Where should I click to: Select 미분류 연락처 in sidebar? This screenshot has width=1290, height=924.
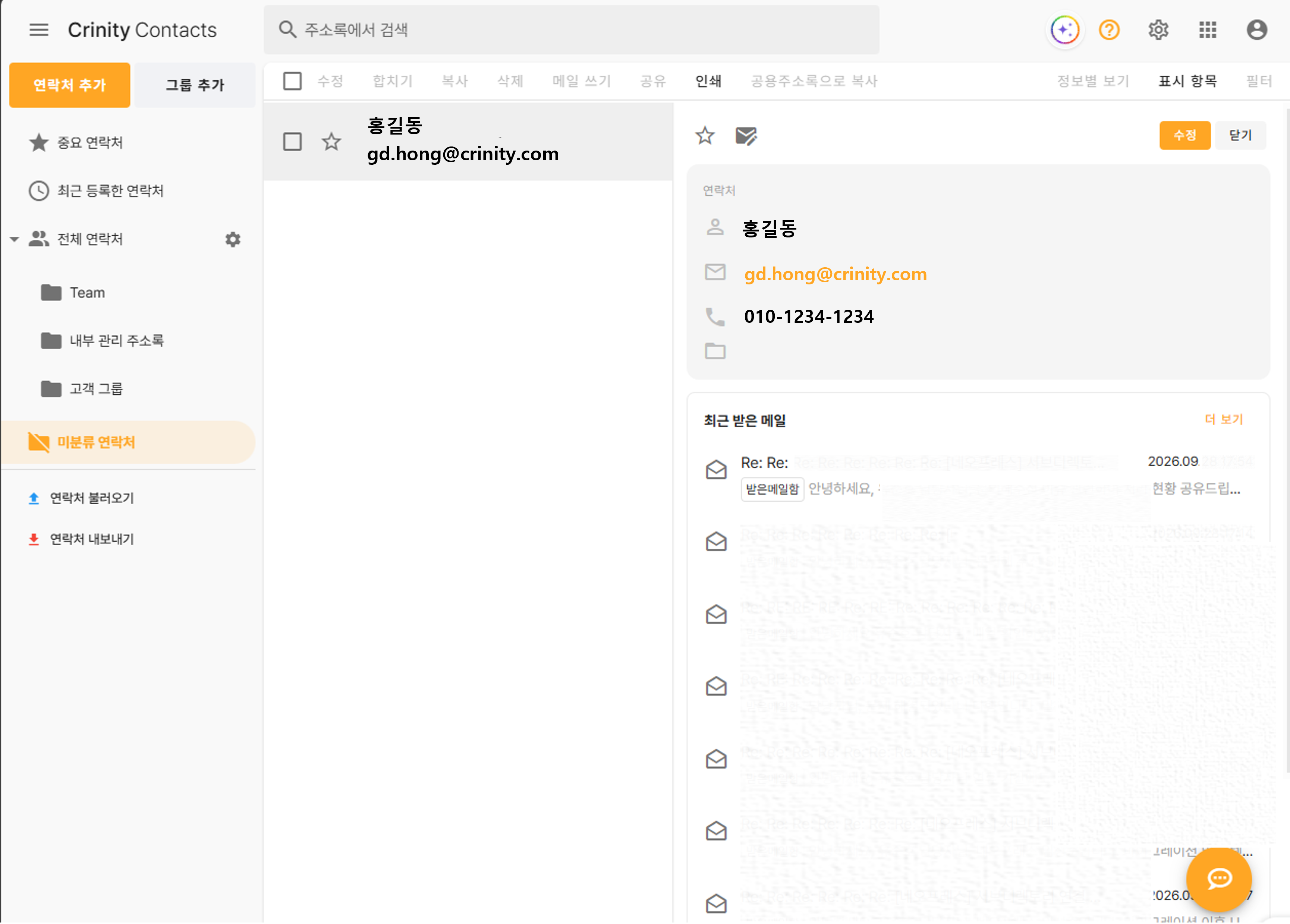tap(128, 442)
